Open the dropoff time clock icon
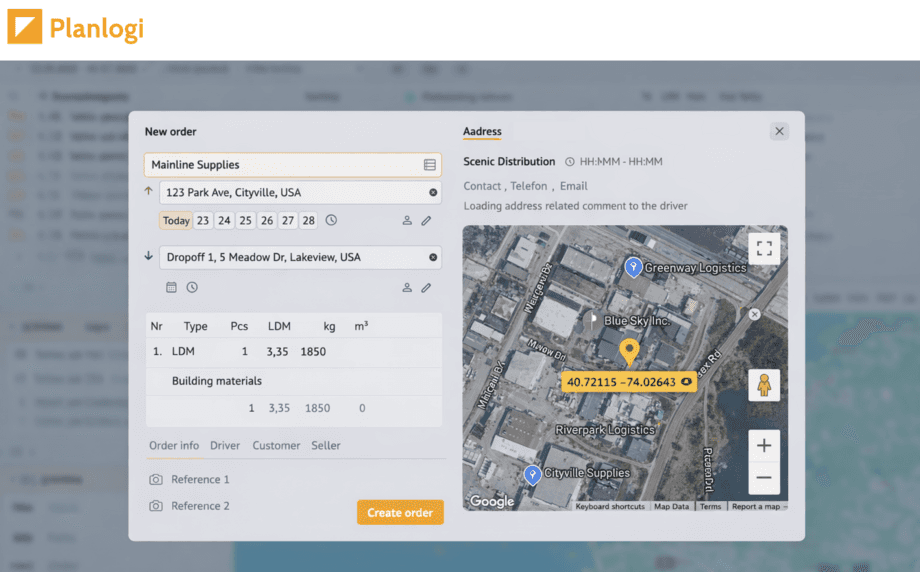This screenshot has height=572, width=920. [192, 287]
